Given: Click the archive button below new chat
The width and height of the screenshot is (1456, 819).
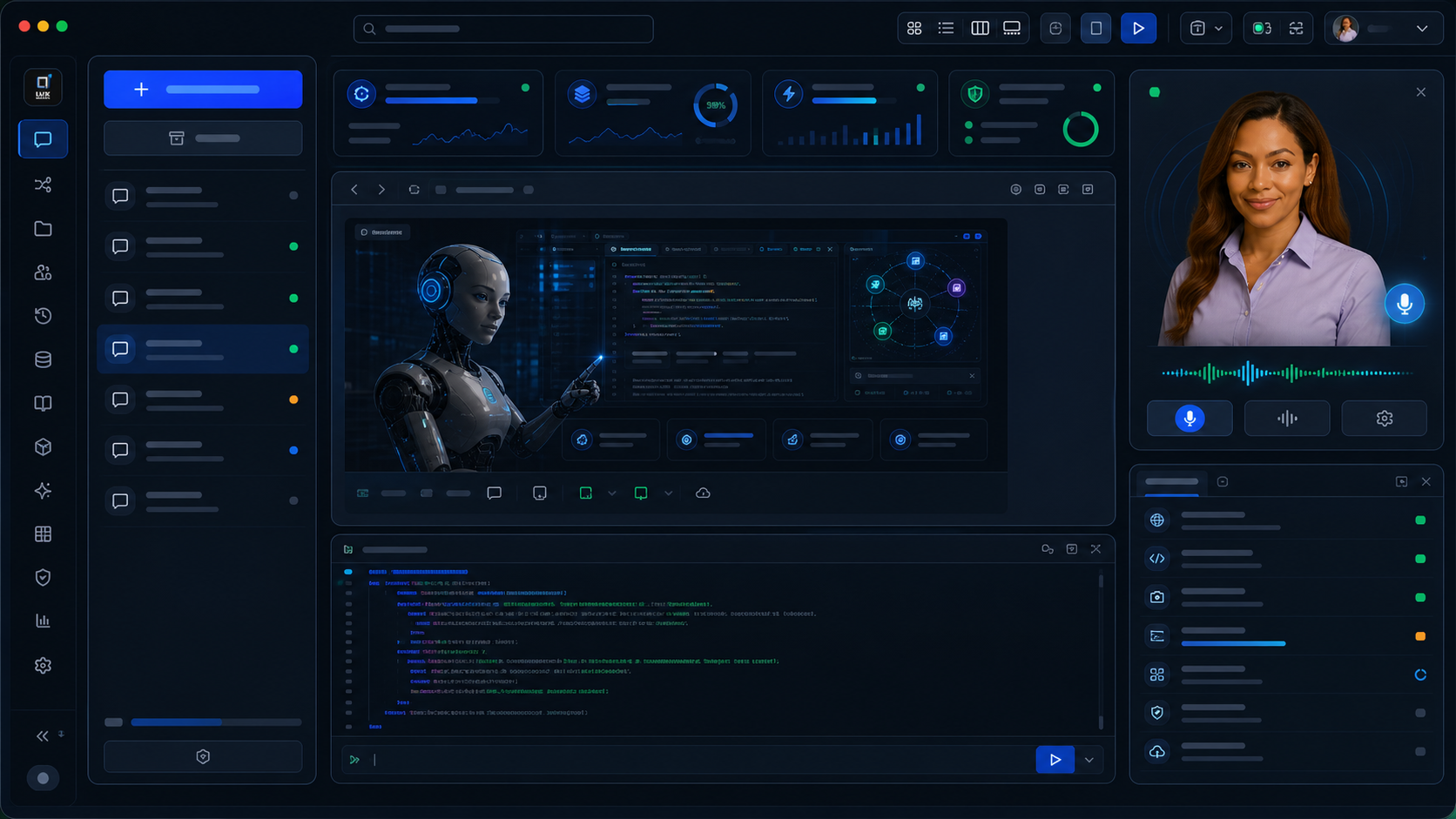Looking at the screenshot, I should pyautogui.click(x=203, y=138).
